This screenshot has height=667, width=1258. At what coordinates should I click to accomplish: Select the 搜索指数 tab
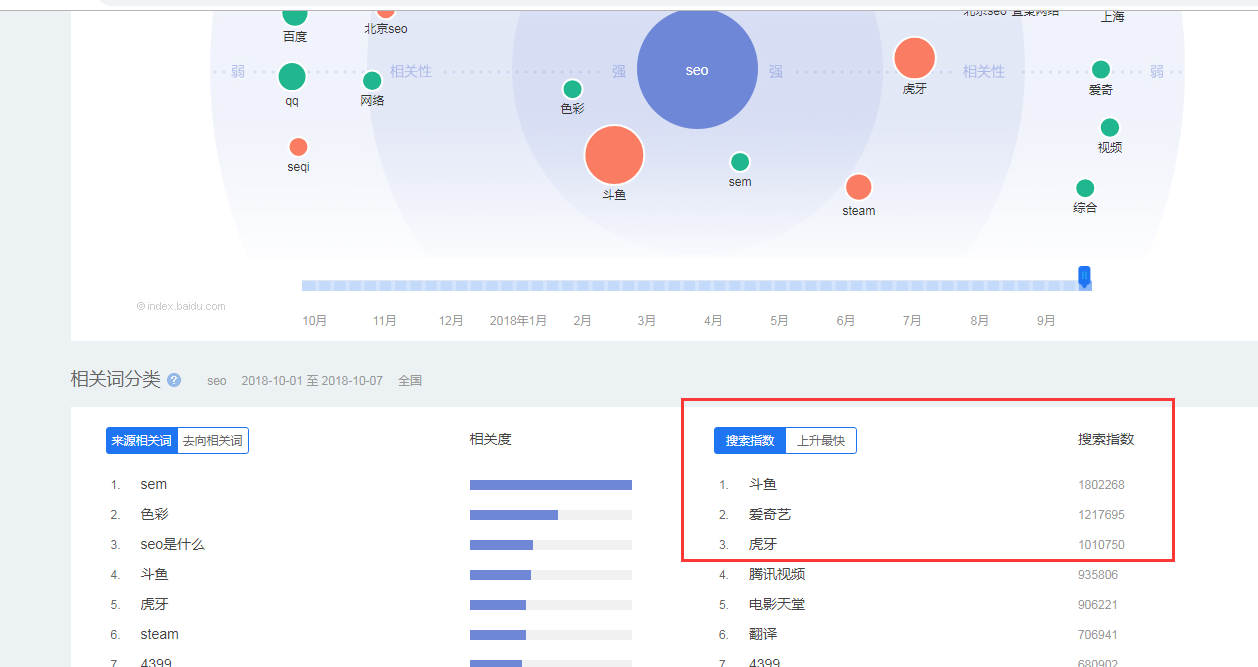tap(750, 441)
